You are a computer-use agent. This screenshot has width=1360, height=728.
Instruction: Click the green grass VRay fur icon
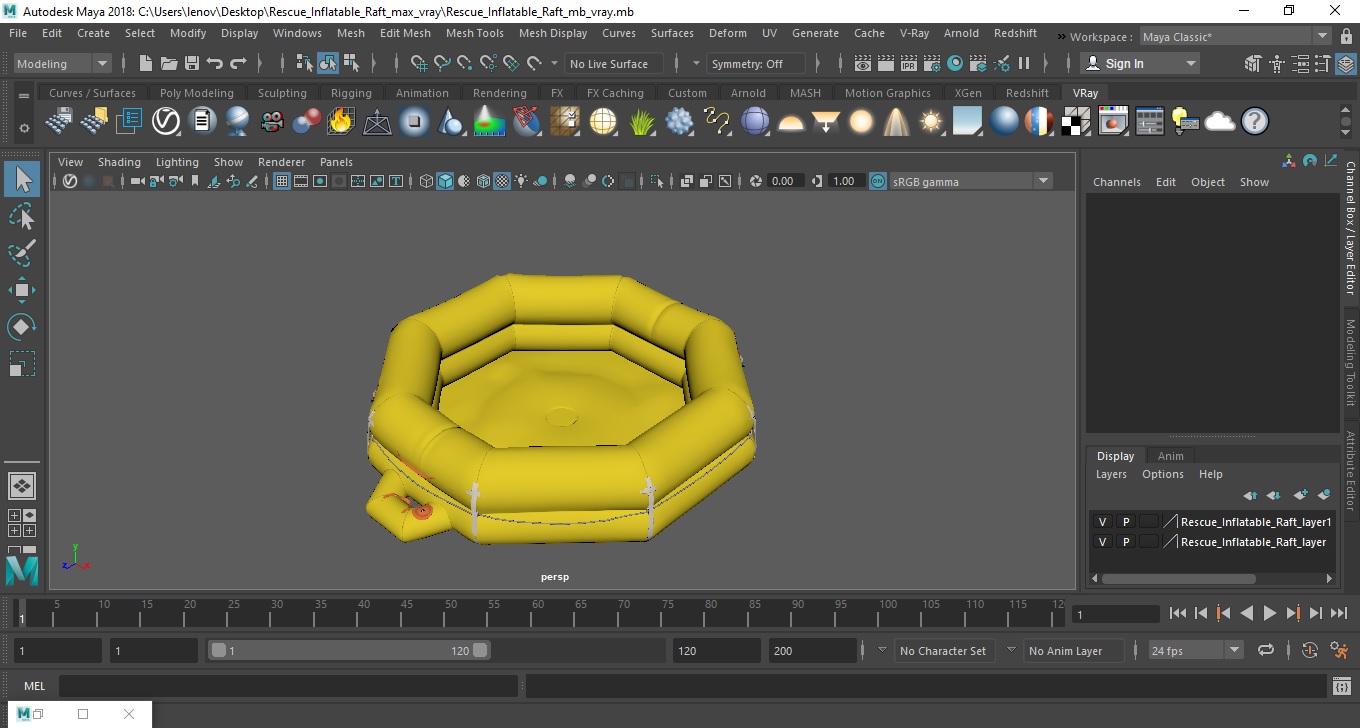[641, 122]
